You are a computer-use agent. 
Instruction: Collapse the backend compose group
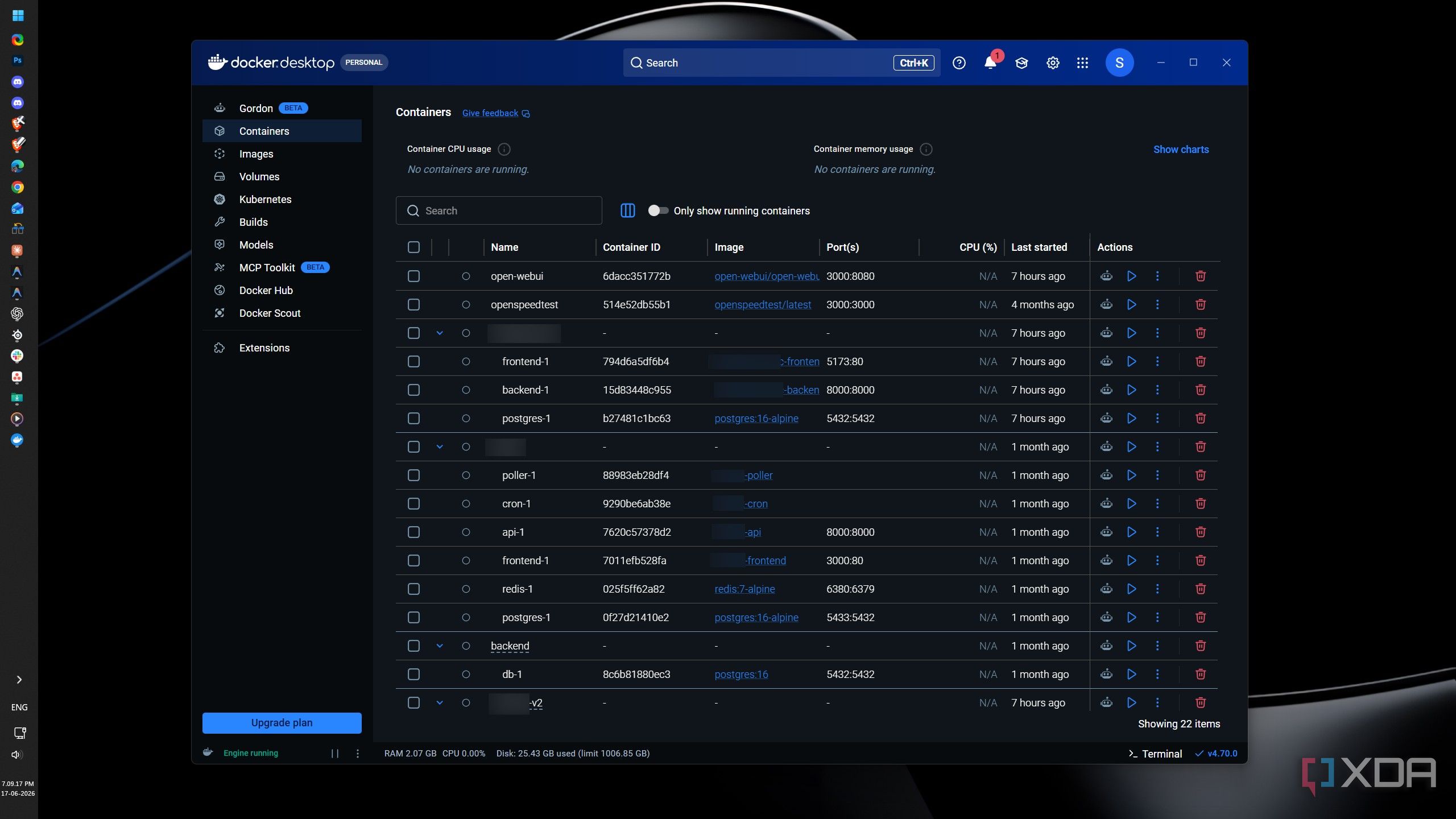(439, 646)
